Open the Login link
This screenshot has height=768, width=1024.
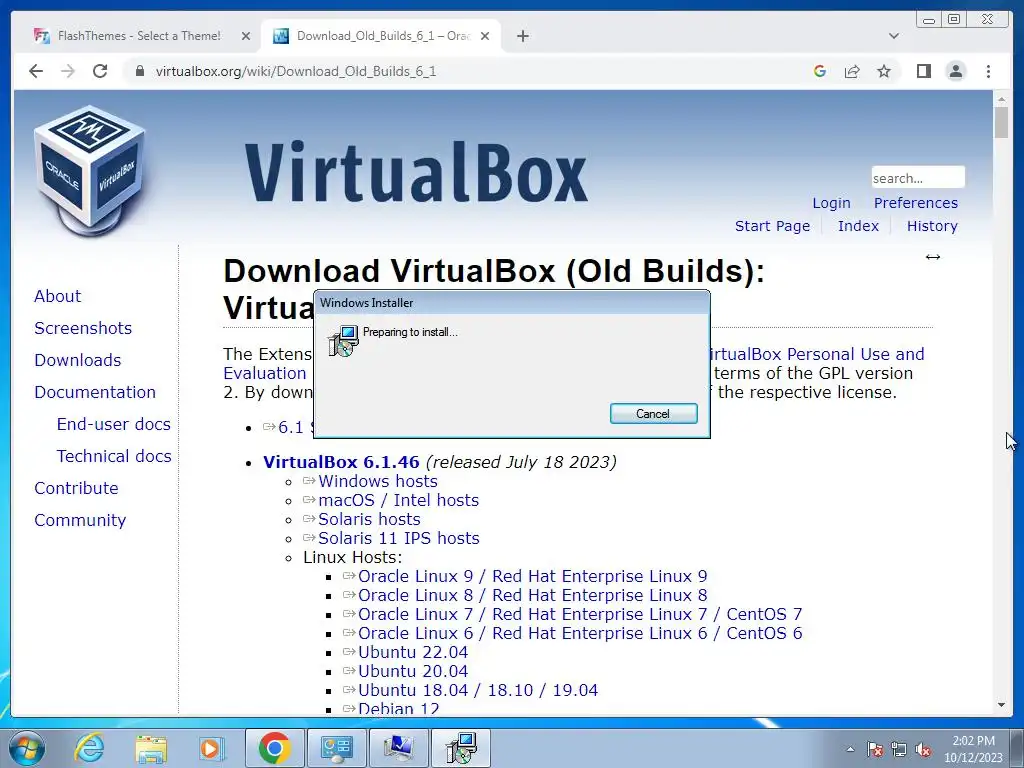[x=831, y=203]
